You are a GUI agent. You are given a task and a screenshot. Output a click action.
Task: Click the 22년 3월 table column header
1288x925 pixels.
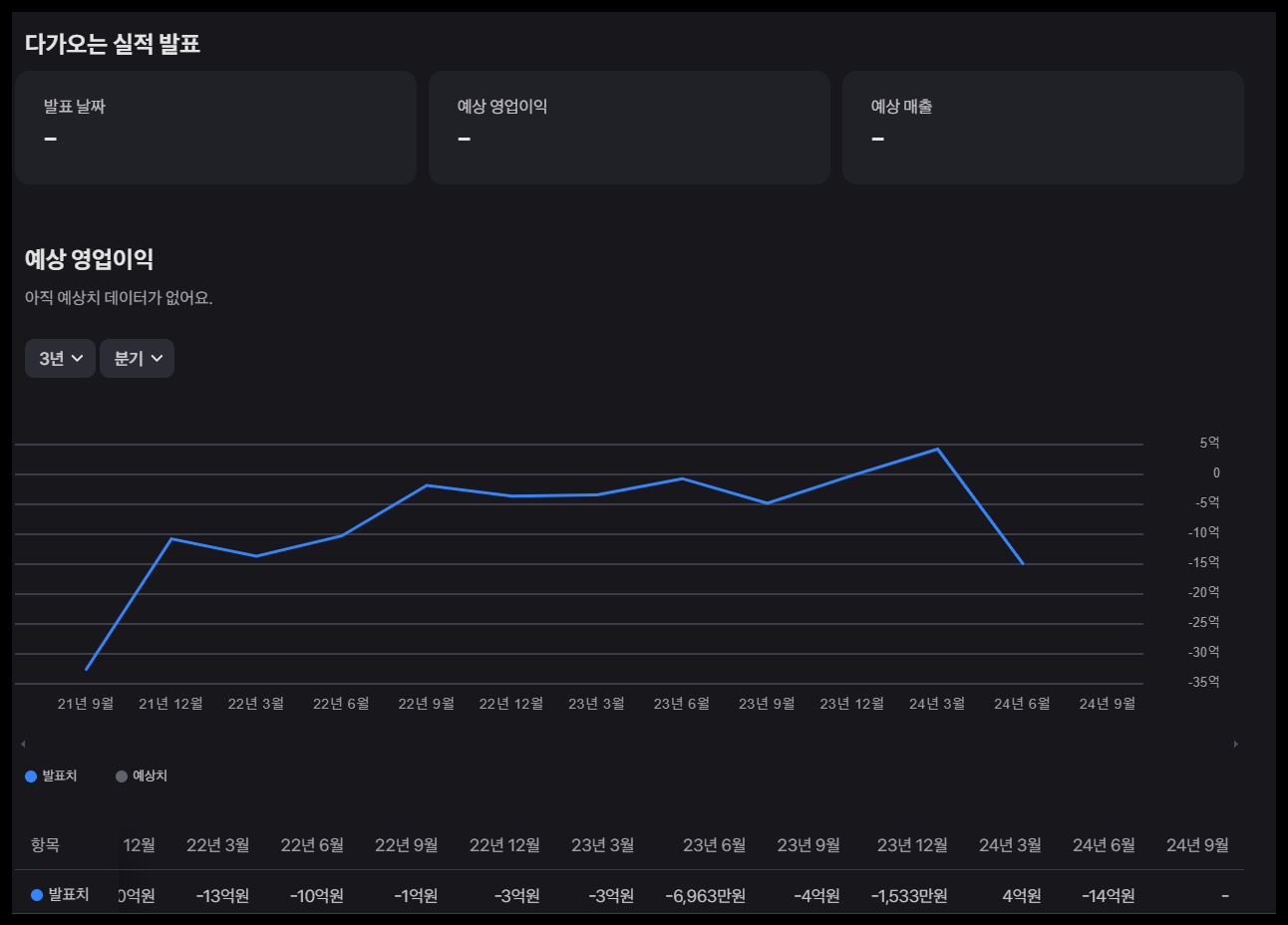point(217,845)
